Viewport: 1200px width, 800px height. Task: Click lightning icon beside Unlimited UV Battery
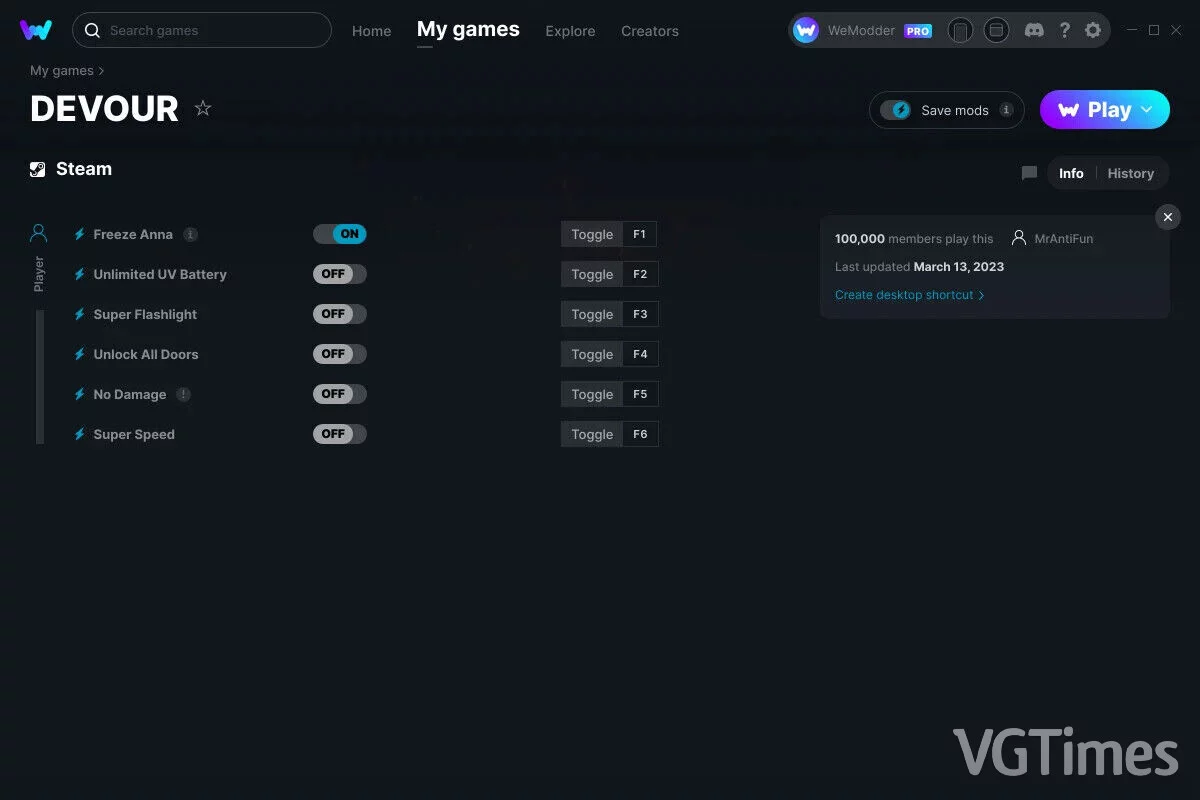pos(80,274)
